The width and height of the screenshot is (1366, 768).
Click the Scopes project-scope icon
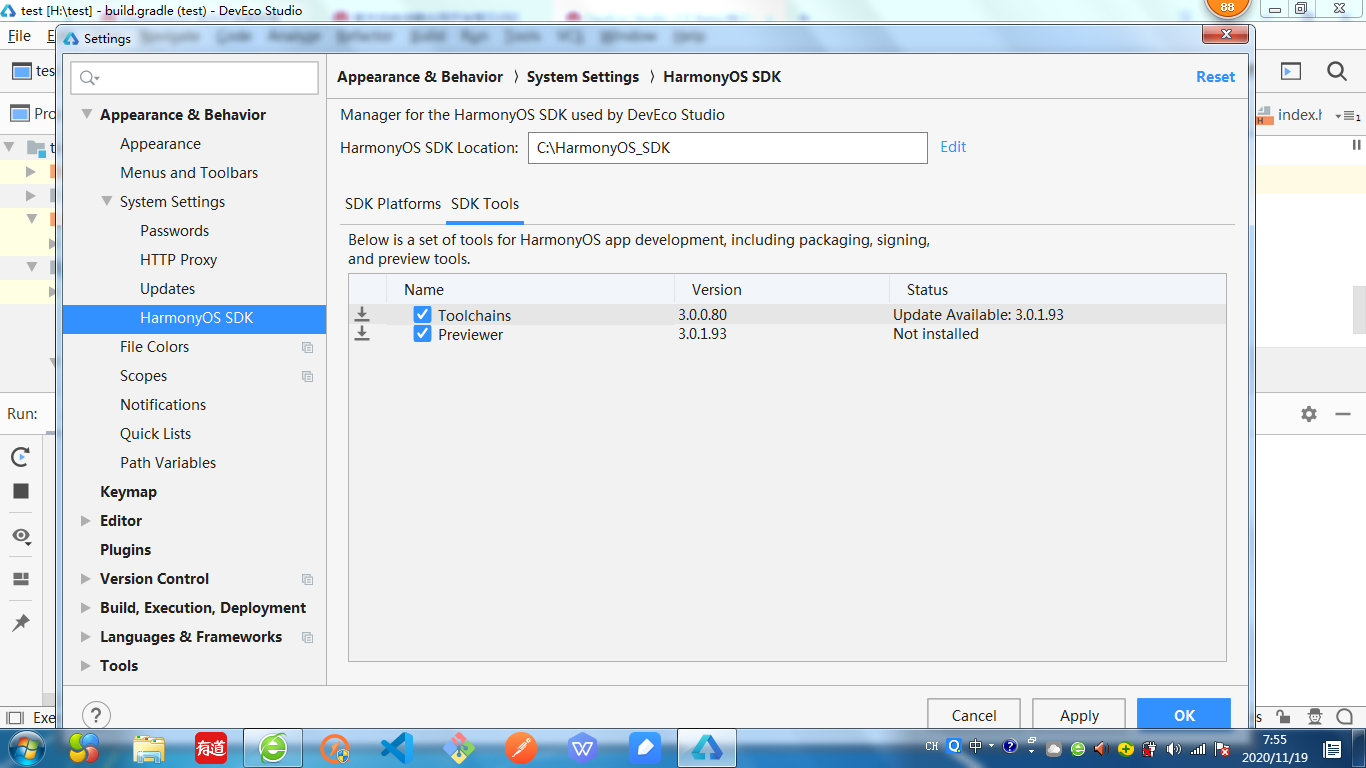point(307,377)
